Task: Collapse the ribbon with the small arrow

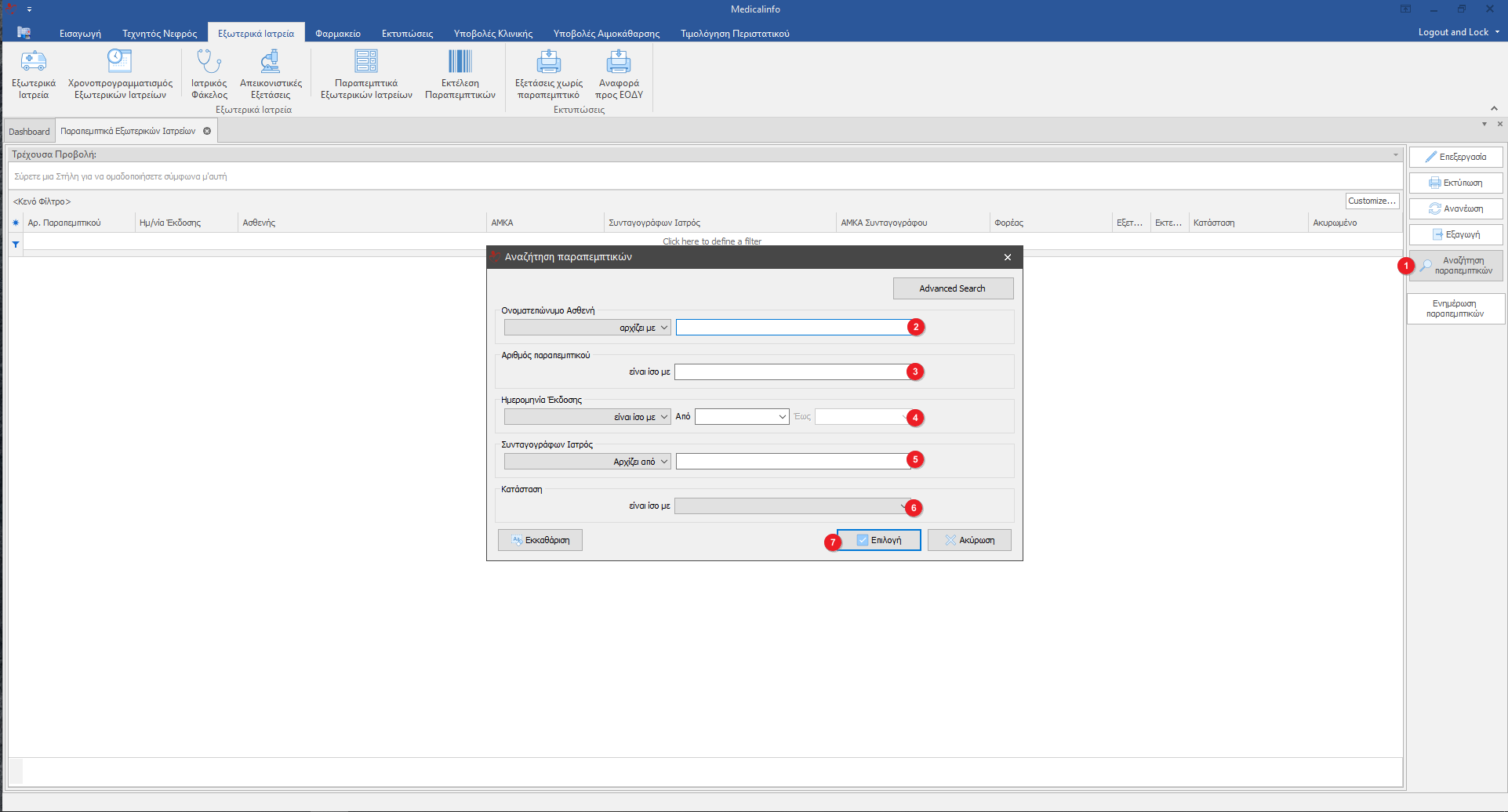Action: 1493,108
